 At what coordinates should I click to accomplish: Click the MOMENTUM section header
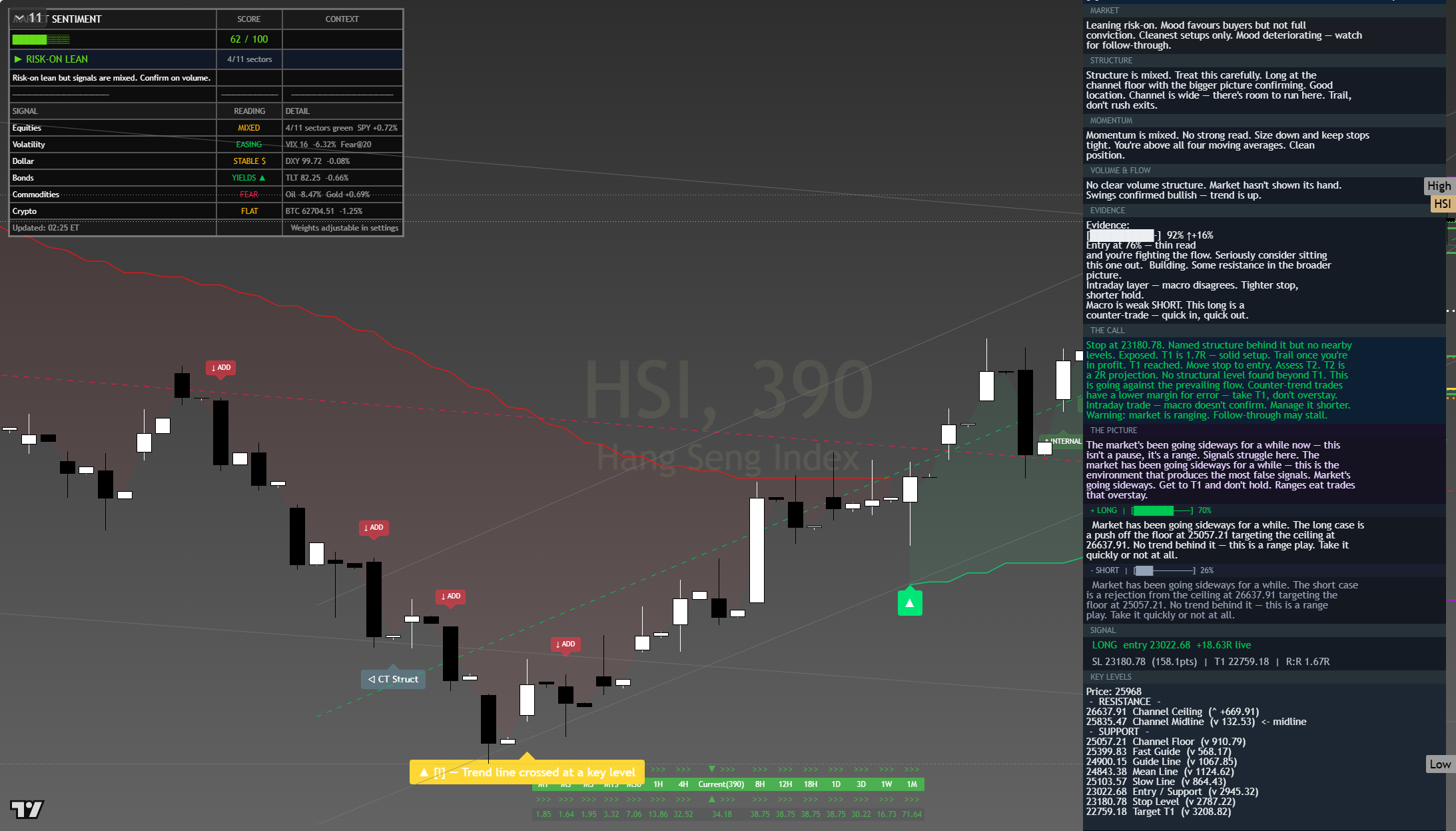pos(1264,121)
